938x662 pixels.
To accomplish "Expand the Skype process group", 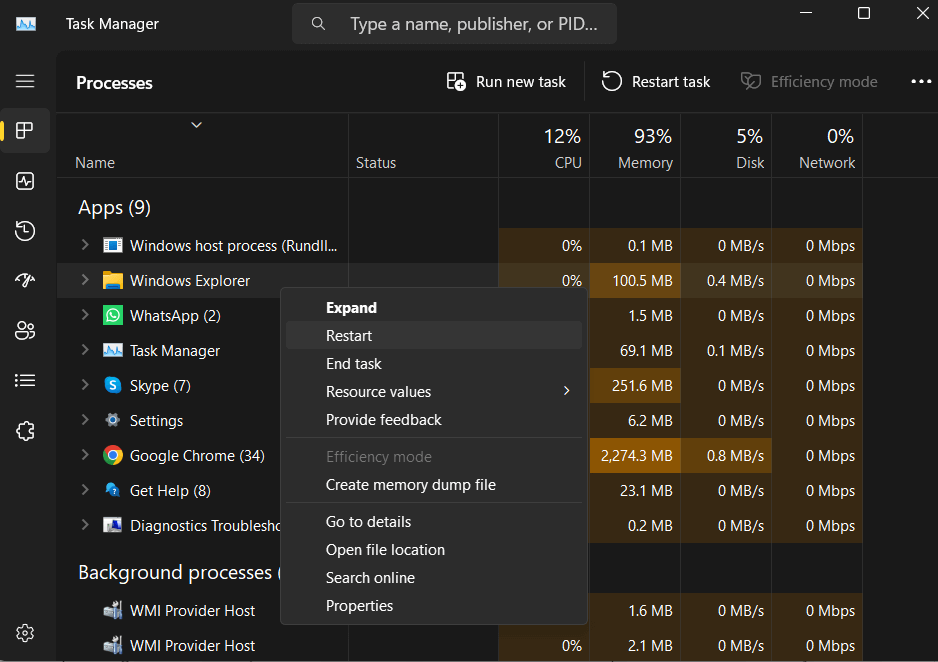I will click(x=85, y=385).
